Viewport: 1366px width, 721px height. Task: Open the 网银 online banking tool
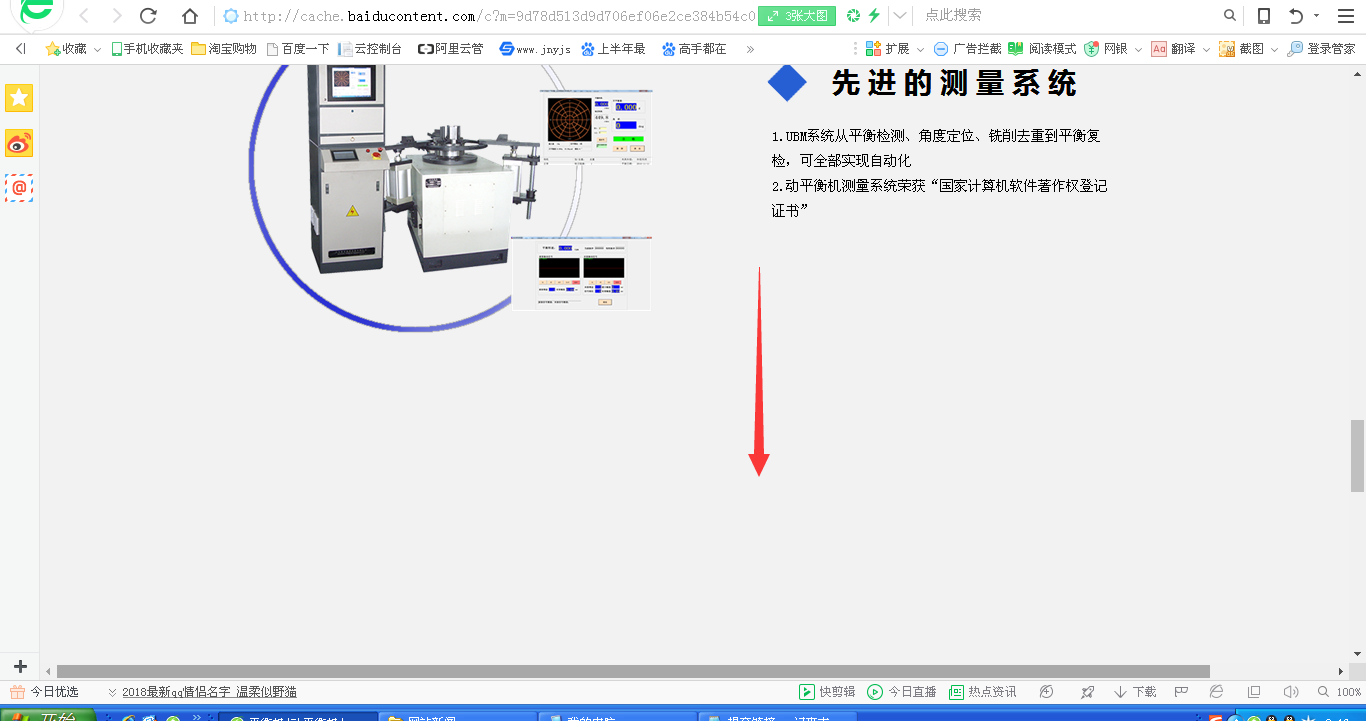1107,48
